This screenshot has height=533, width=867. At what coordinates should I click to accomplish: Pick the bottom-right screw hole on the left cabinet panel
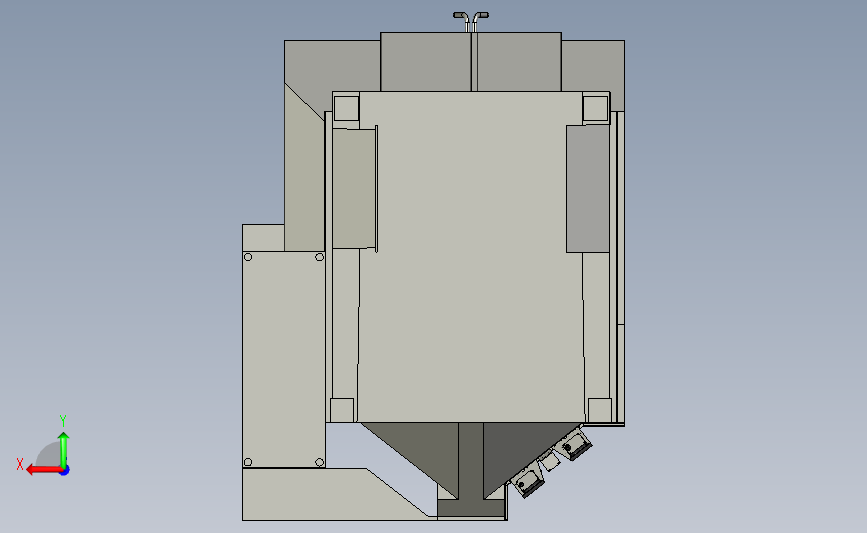(x=319, y=462)
